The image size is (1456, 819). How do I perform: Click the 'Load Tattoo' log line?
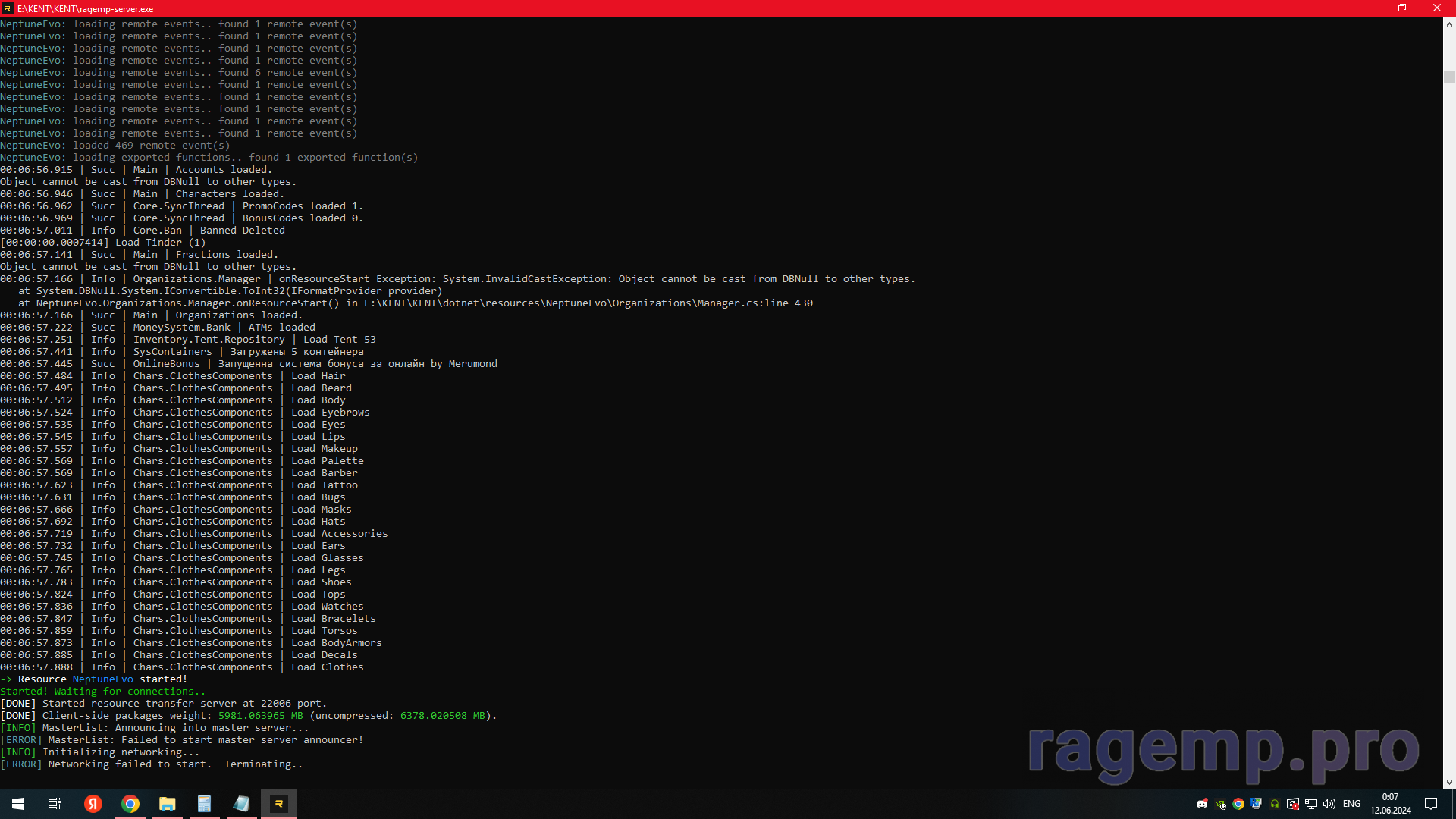(179, 485)
